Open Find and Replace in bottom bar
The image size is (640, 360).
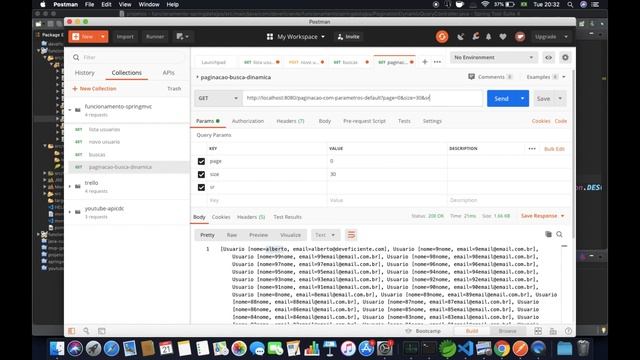click(x=86, y=331)
